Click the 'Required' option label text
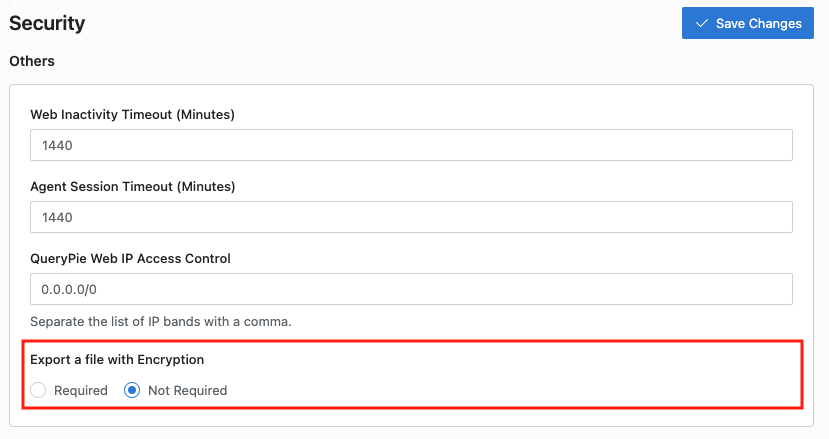This screenshot has height=439, width=829. pyautogui.click(x=81, y=390)
